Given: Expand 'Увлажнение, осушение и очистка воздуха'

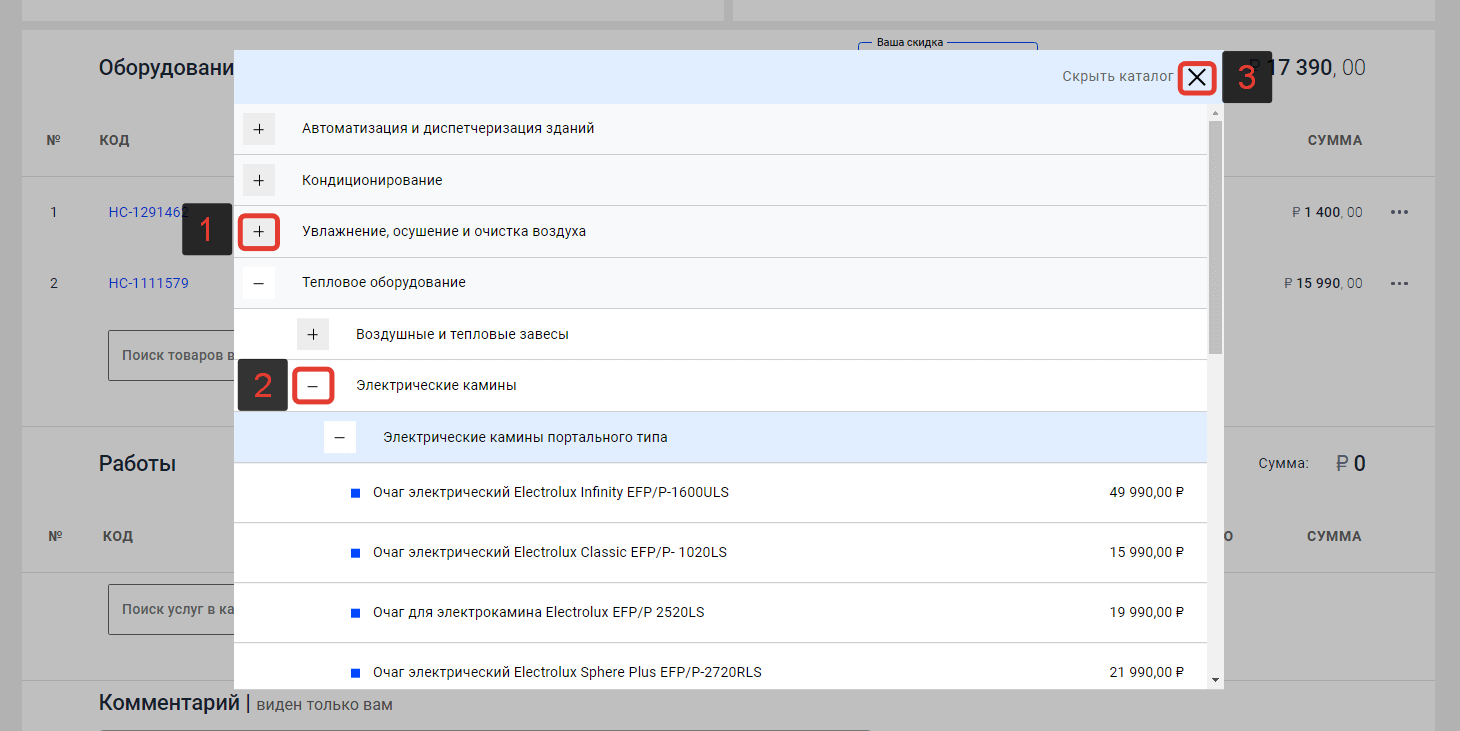Looking at the screenshot, I should [259, 232].
